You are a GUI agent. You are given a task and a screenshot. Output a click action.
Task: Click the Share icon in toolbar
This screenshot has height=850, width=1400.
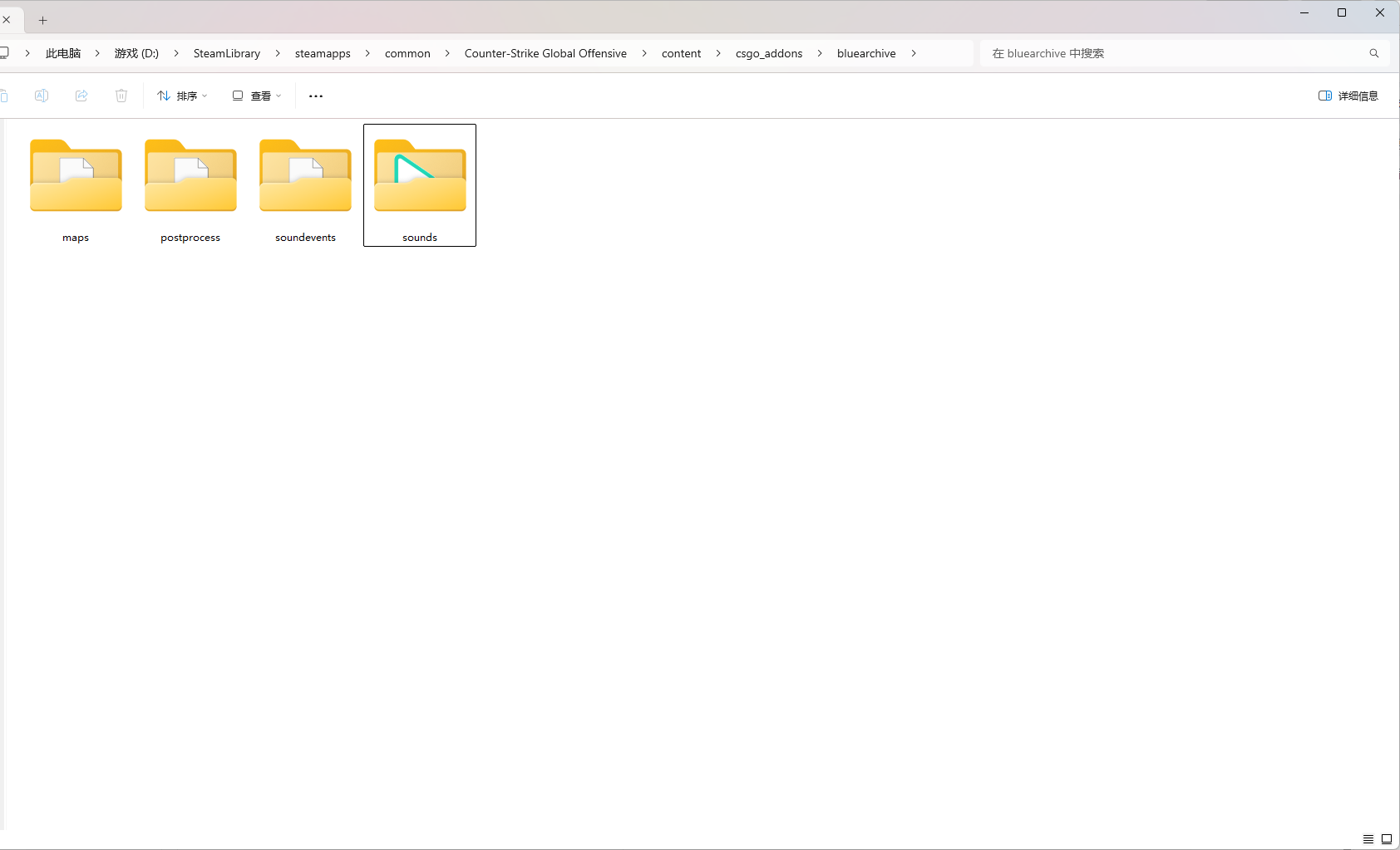tap(81, 96)
